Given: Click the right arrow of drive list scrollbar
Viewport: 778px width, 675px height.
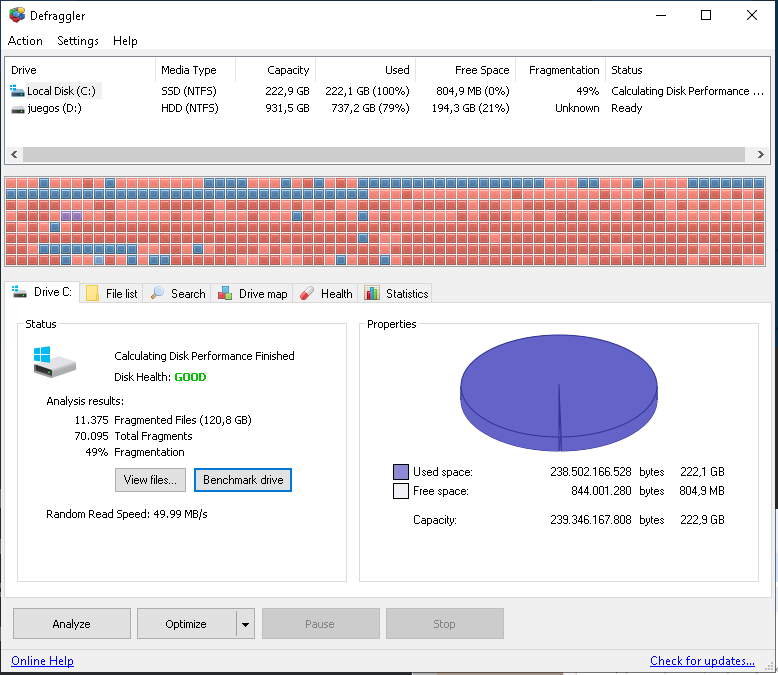Looking at the screenshot, I should pyautogui.click(x=761, y=154).
